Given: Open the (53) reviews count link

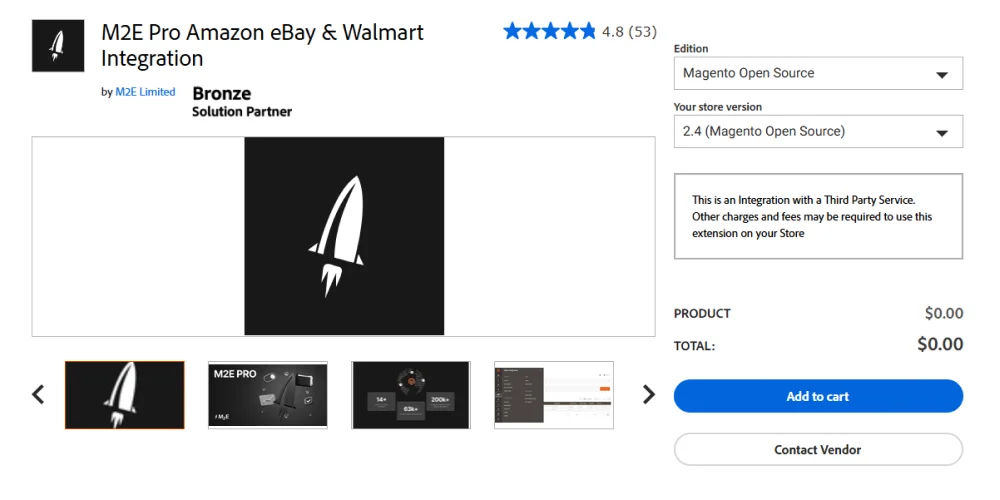Looking at the screenshot, I should point(643,32).
